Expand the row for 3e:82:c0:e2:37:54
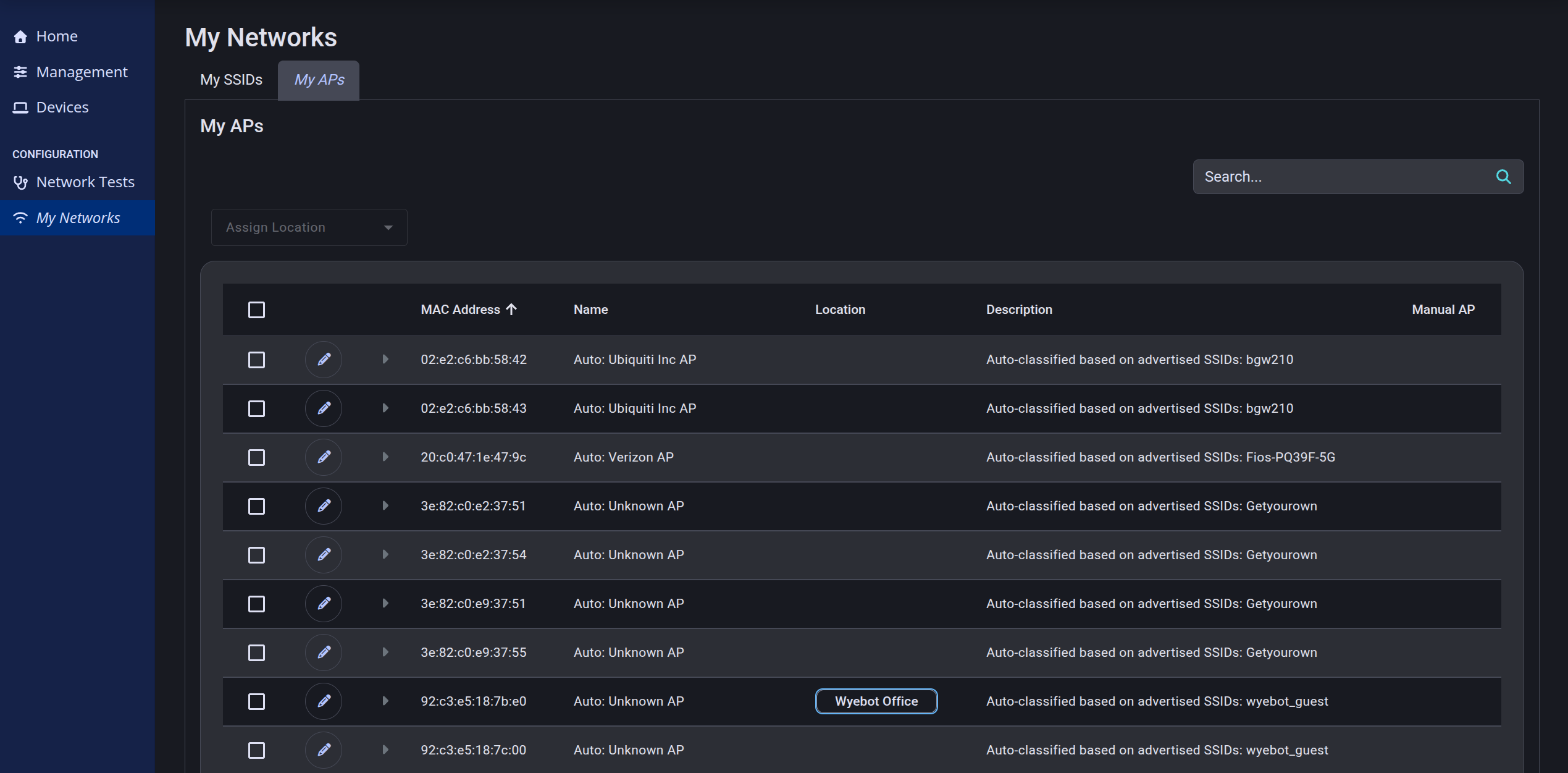This screenshot has height=773, width=1568. pyautogui.click(x=385, y=554)
